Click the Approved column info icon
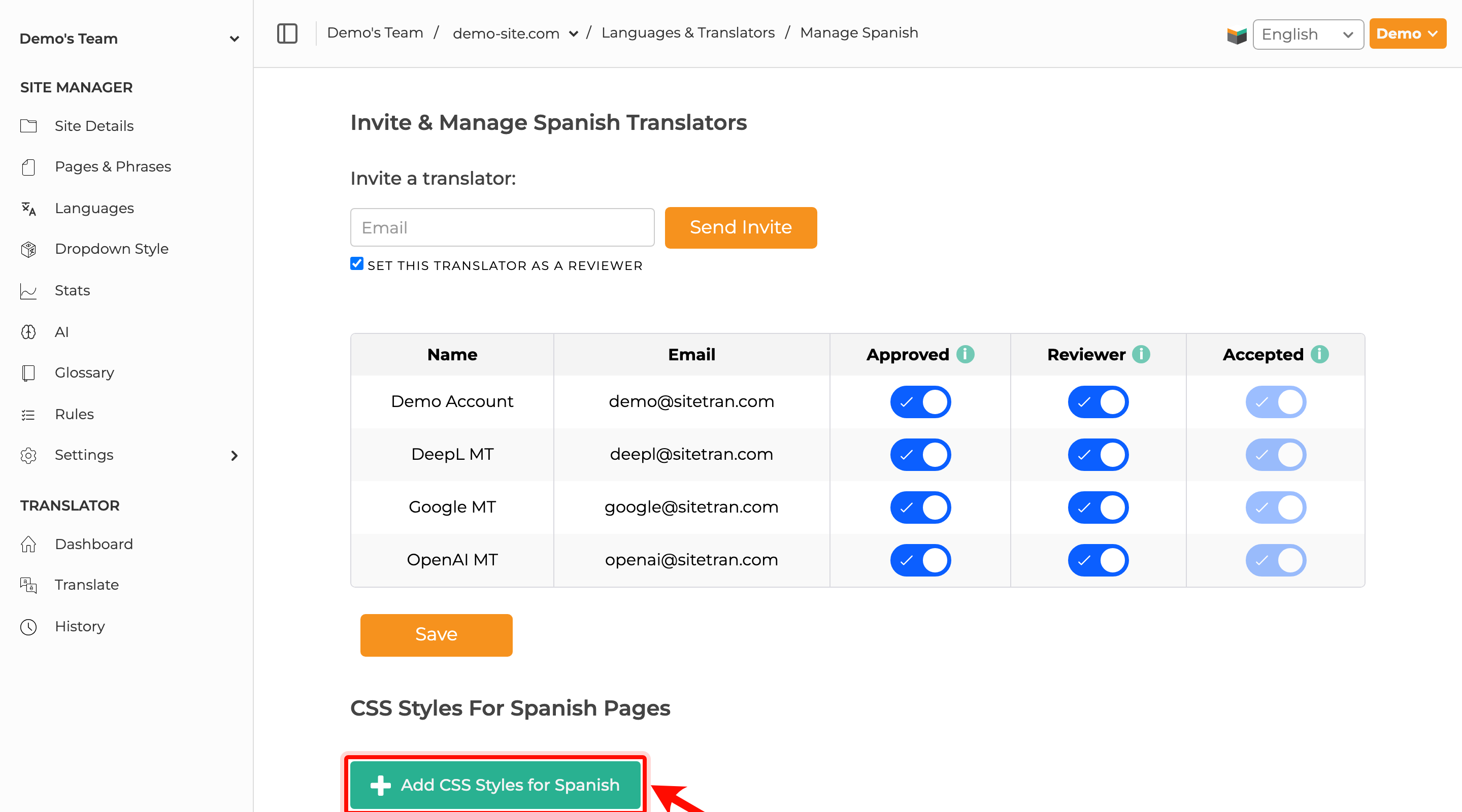The width and height of the screenshot is (1462, 812). pos(966,354)
